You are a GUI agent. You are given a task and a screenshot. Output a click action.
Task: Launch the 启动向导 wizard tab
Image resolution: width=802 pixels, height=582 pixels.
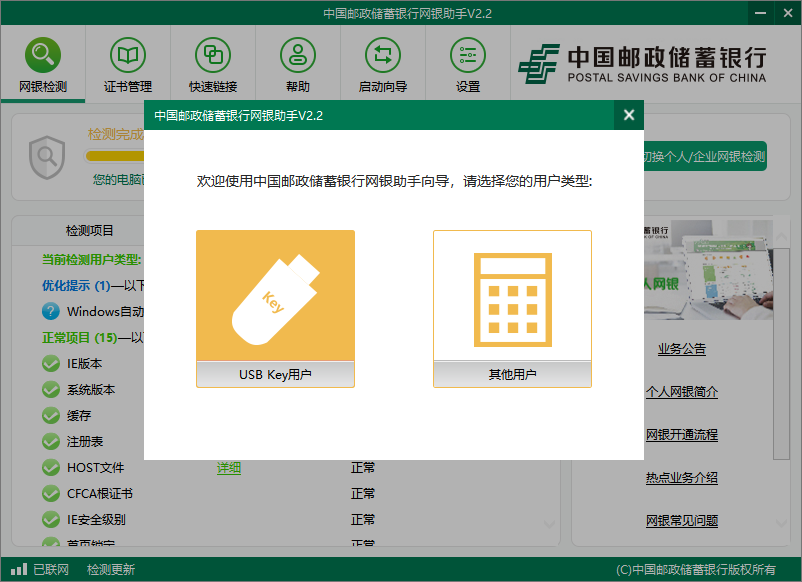click(x=383, y=64)
